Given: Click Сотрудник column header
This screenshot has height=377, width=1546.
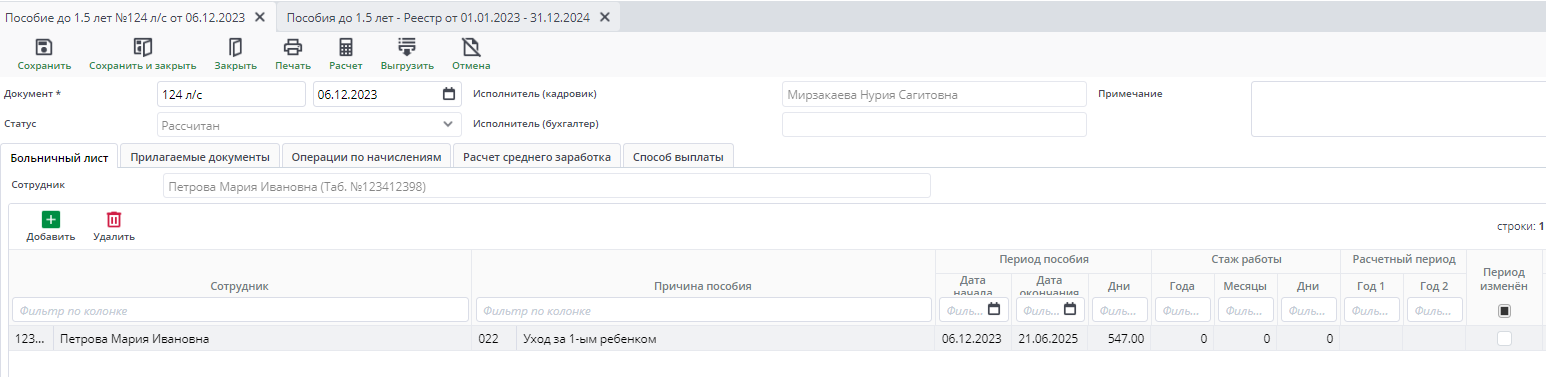Looking at the screenshot, I should point(239,286).
